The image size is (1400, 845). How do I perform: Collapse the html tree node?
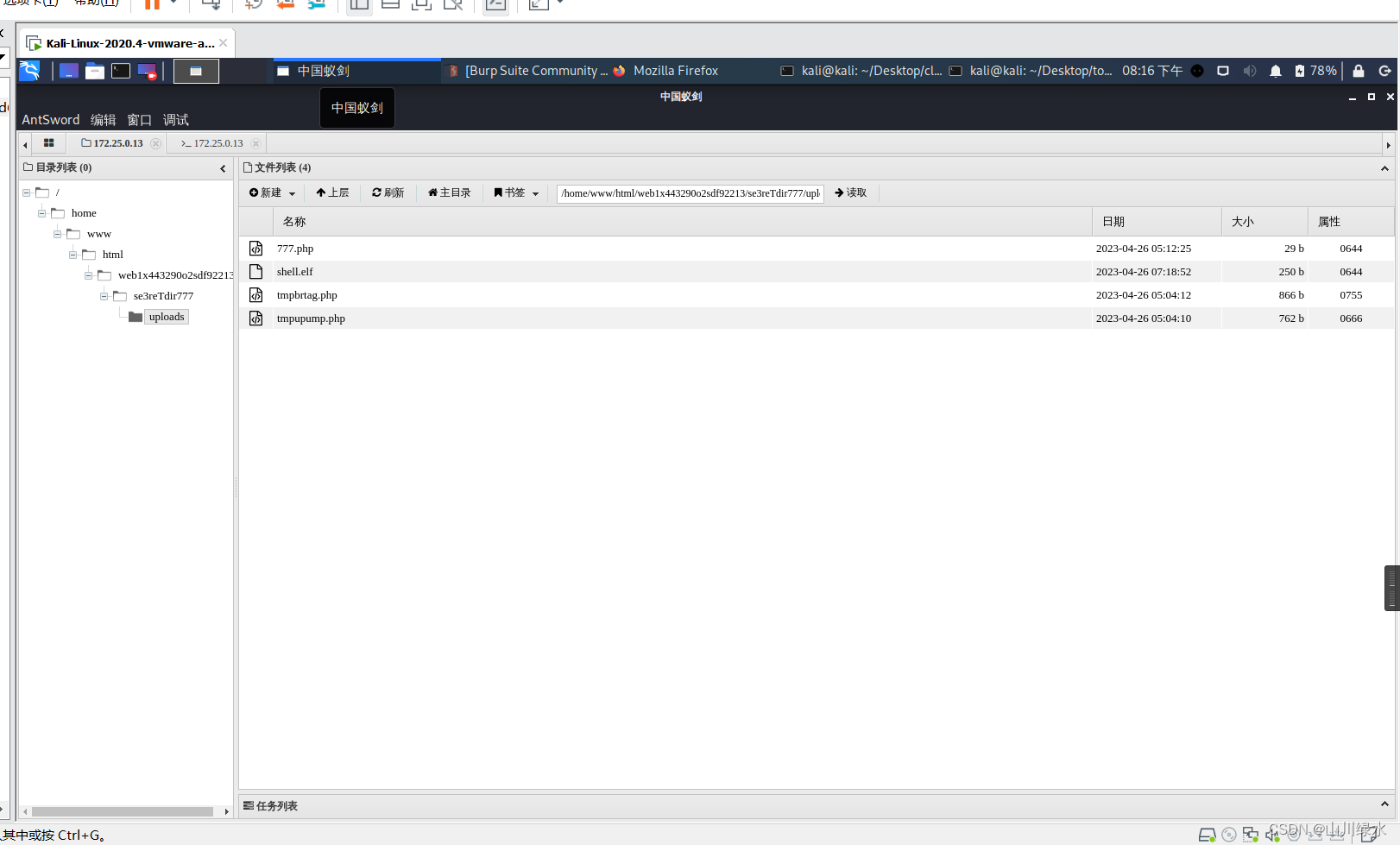(x=73, y=255)
